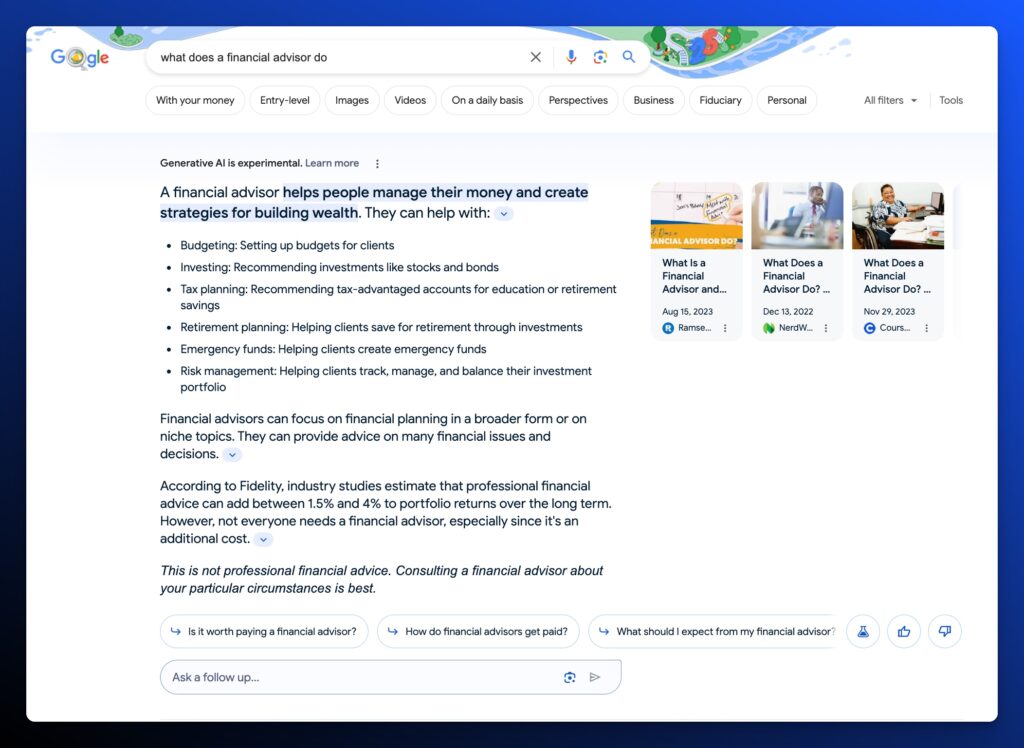Open three-dot menu next to Learn more
Image resolution: width=1024 pixels, height=748 pixels.
[x=377, y=163]
